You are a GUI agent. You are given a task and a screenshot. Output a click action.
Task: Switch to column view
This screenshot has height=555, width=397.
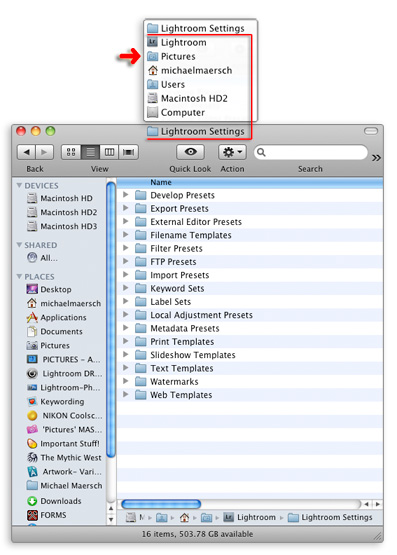tap(109, 152)
